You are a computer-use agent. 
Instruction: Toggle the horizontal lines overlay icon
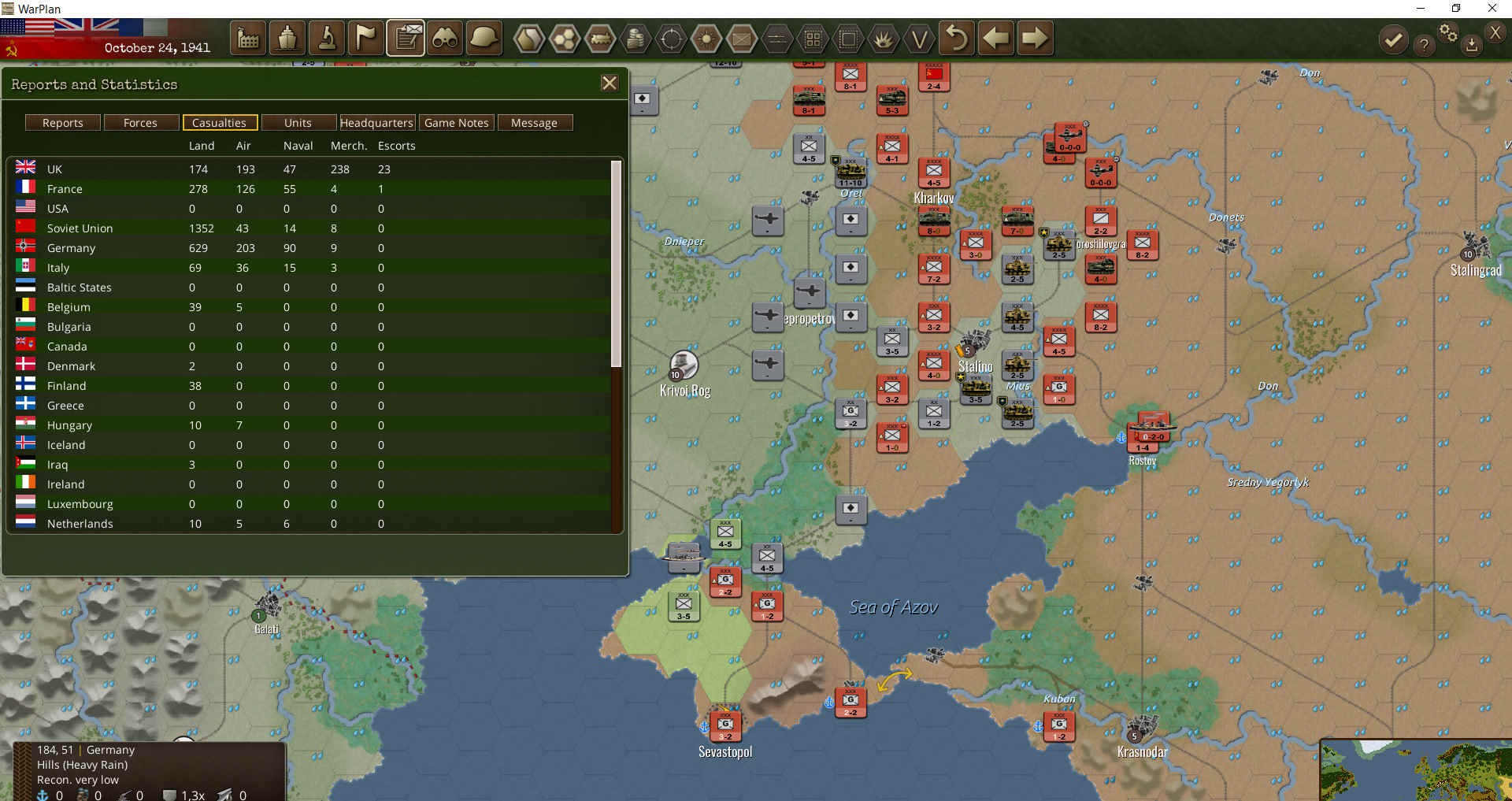777,39
